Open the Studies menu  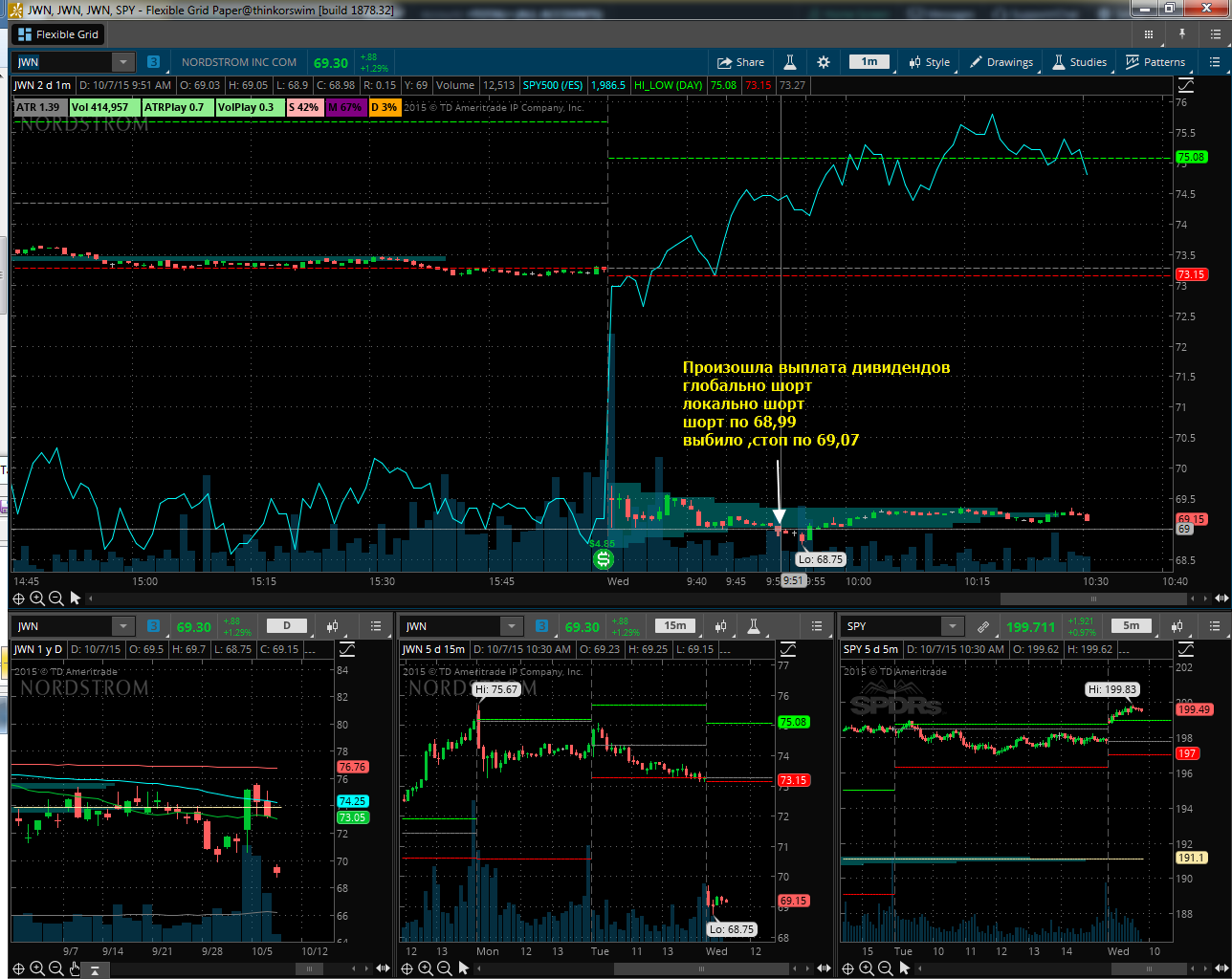[1080, 62]
